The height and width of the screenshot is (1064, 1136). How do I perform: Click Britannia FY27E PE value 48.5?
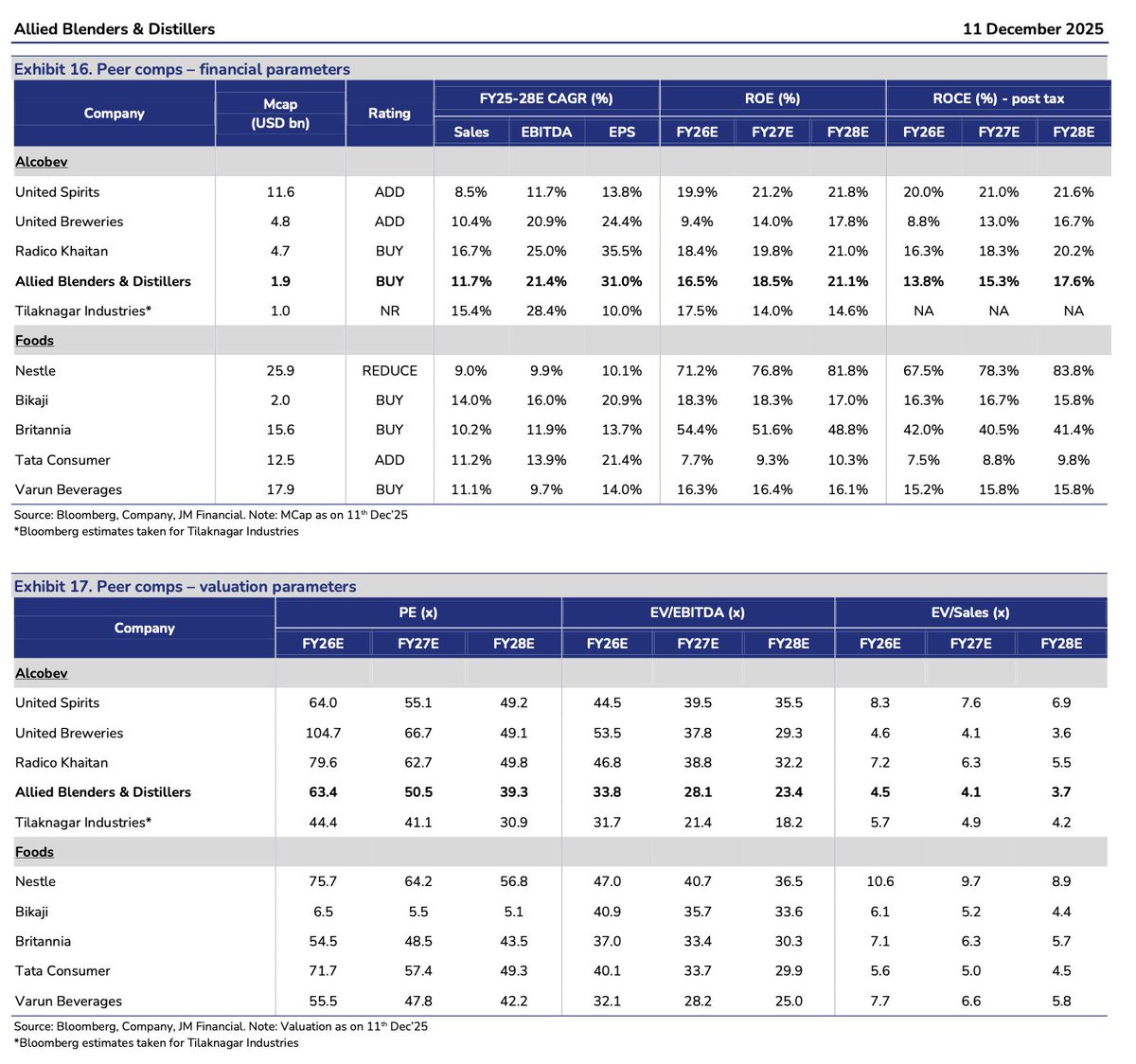(x=418, y=941)
